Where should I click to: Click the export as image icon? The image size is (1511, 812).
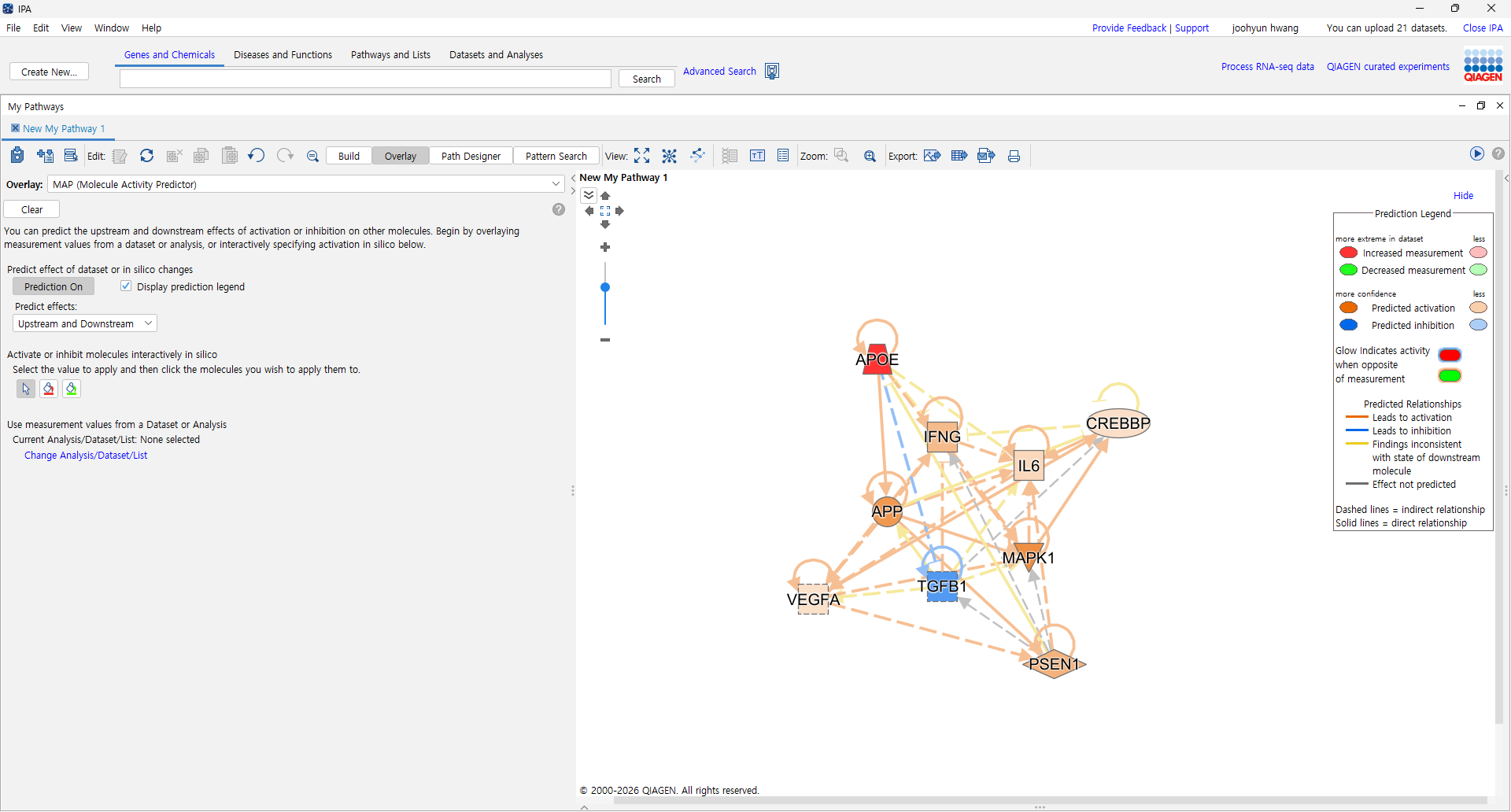click(933, 156)
